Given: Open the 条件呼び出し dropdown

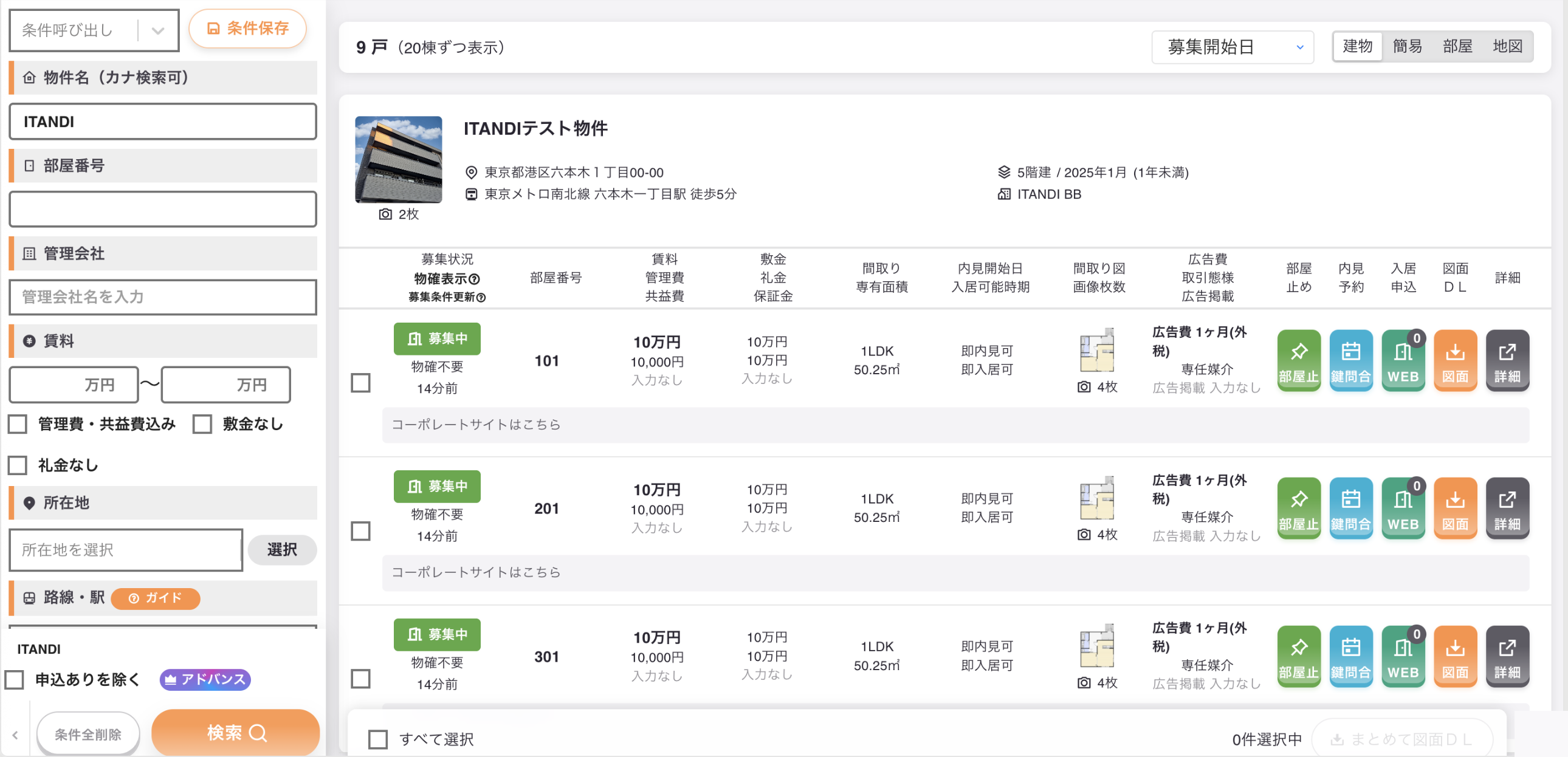Looking at the screenshot, I should point(94,30).
